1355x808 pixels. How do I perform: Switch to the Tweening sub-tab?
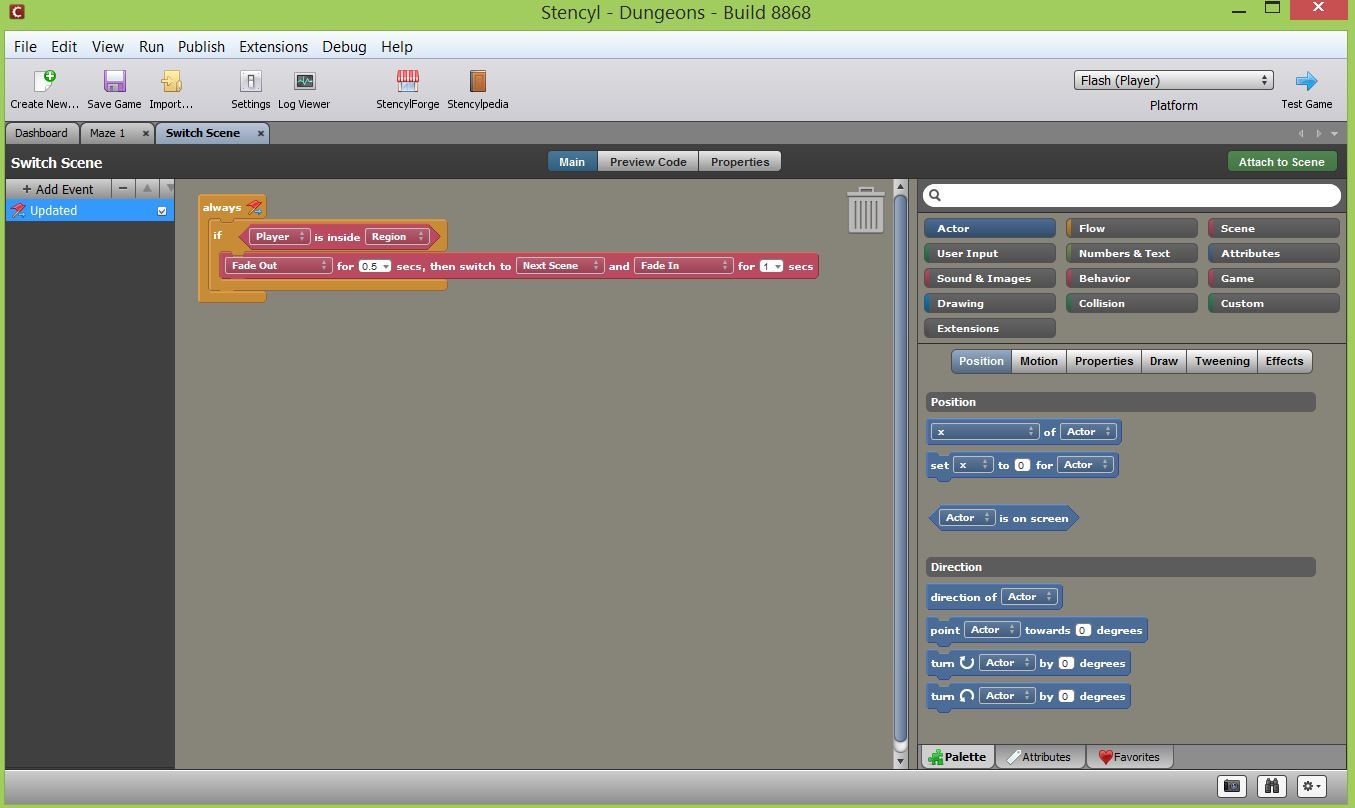(x=1221, y=361)
